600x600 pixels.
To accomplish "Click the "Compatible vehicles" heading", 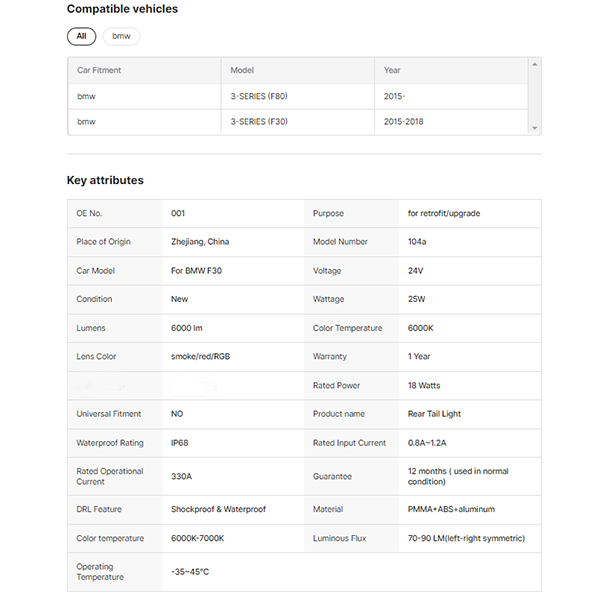I will coord(122,9).
